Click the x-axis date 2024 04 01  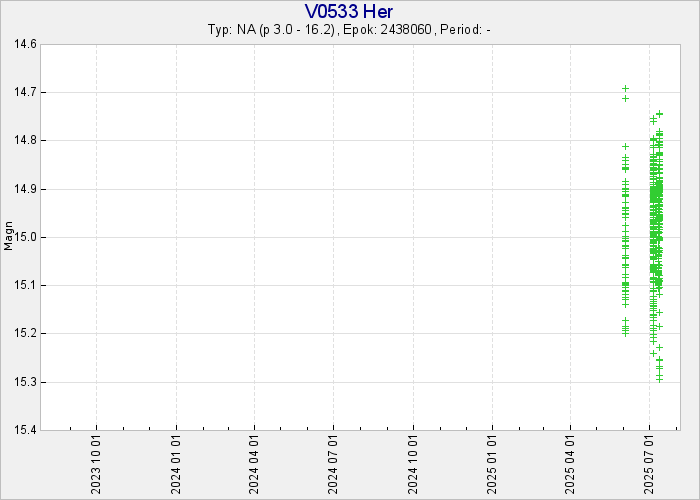tap(254, 466)
